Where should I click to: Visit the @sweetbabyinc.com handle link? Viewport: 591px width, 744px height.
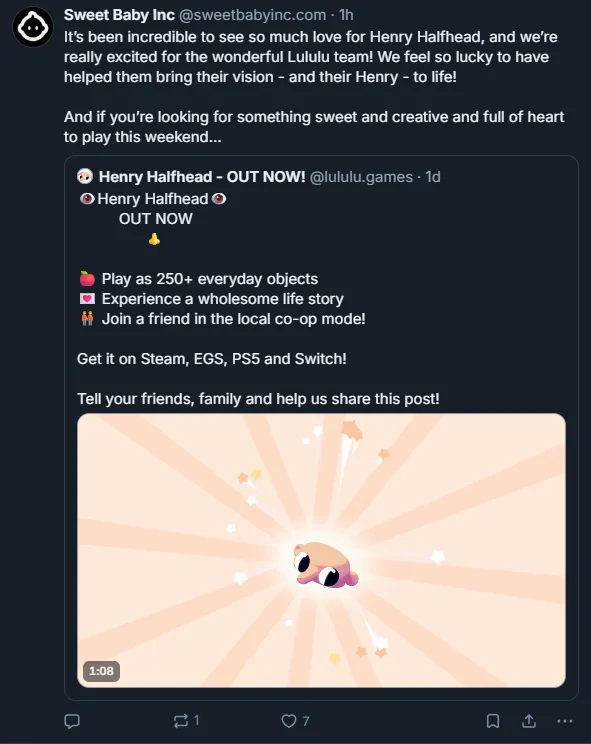tap(252, 15)
